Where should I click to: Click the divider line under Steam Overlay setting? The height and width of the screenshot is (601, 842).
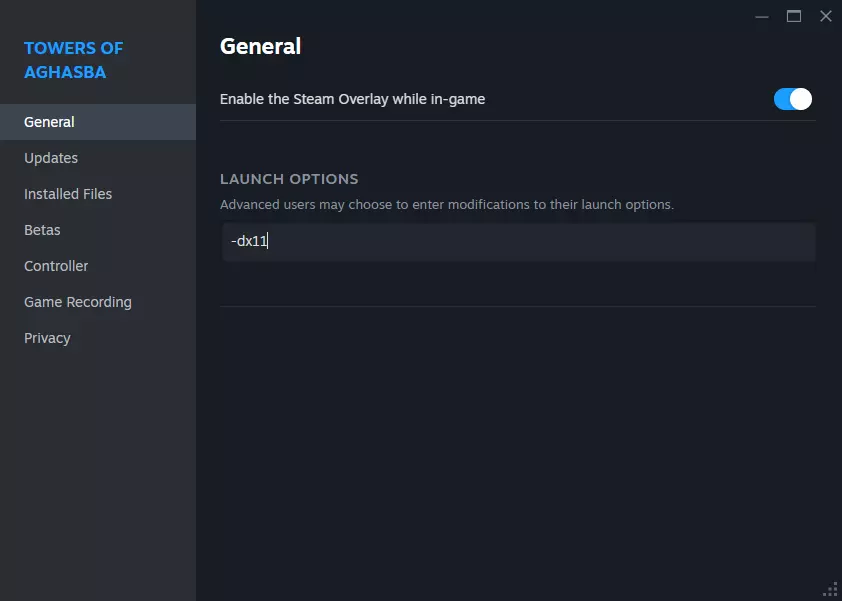click(x=517, y=121)
